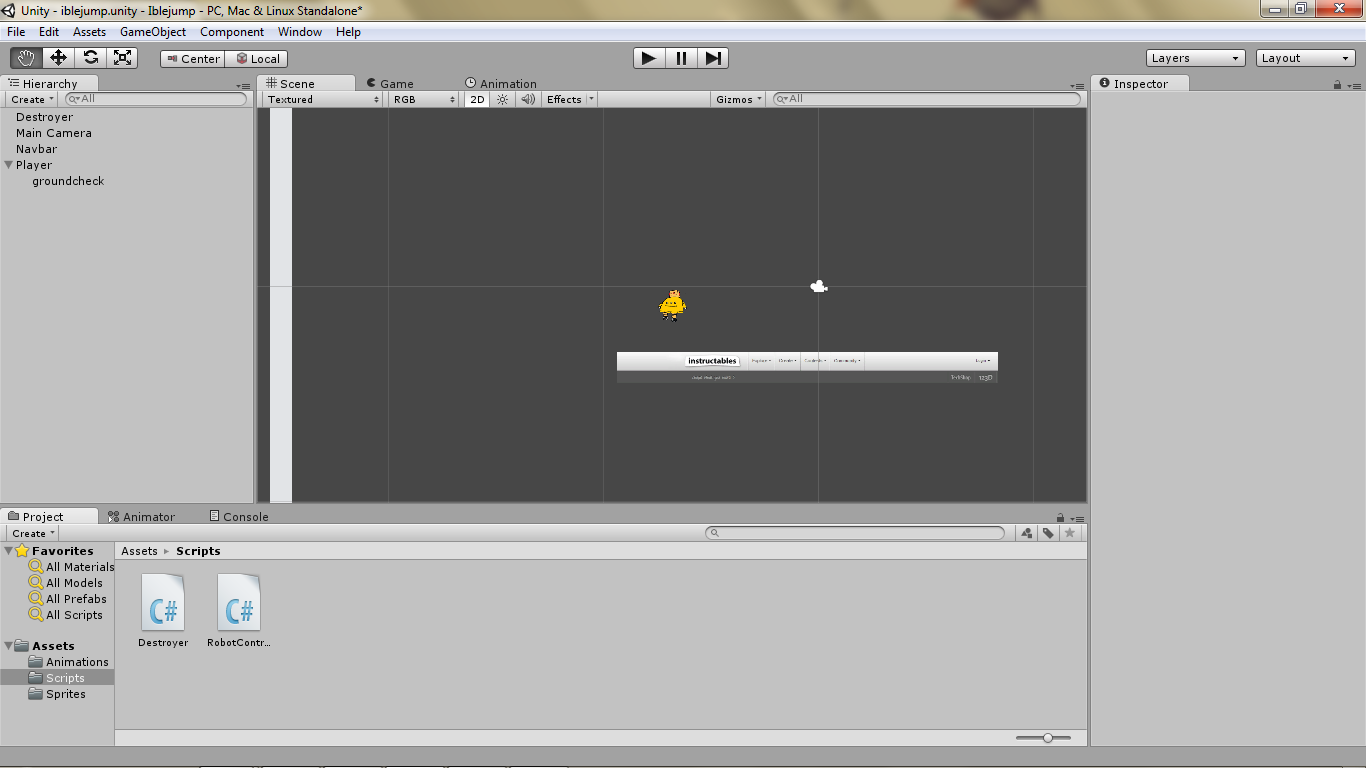This screenshot has height=768, width=1366.
Task: Open the Gizmos dropdown
Action: click(737, 99)
